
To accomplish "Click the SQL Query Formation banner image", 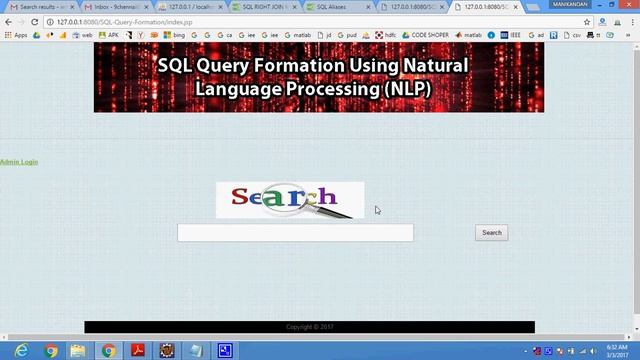I will click(319, 77).
